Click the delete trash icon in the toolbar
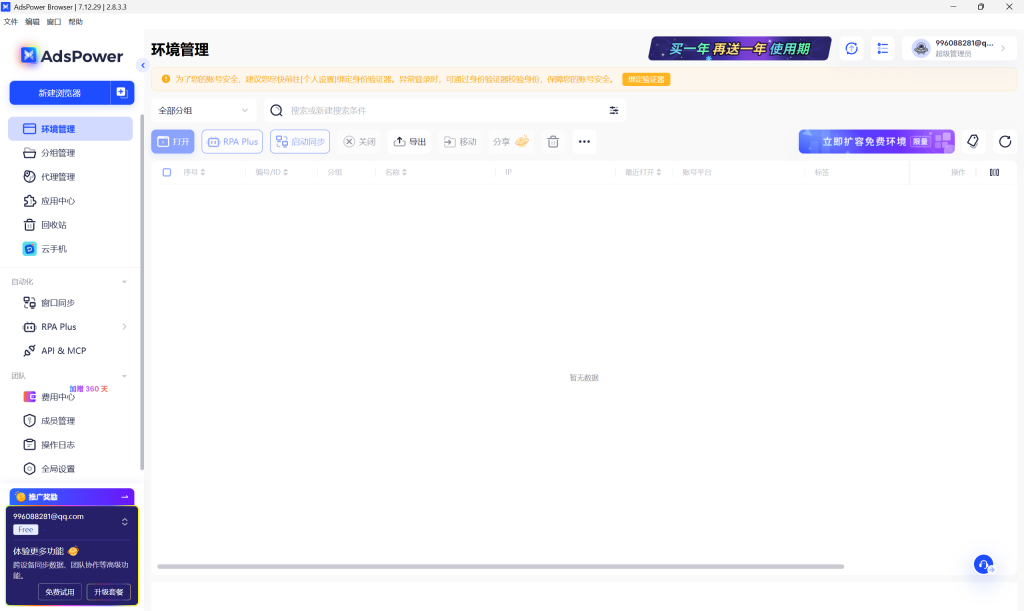This screenshot has width=1024, height=611. click(553, 141)
